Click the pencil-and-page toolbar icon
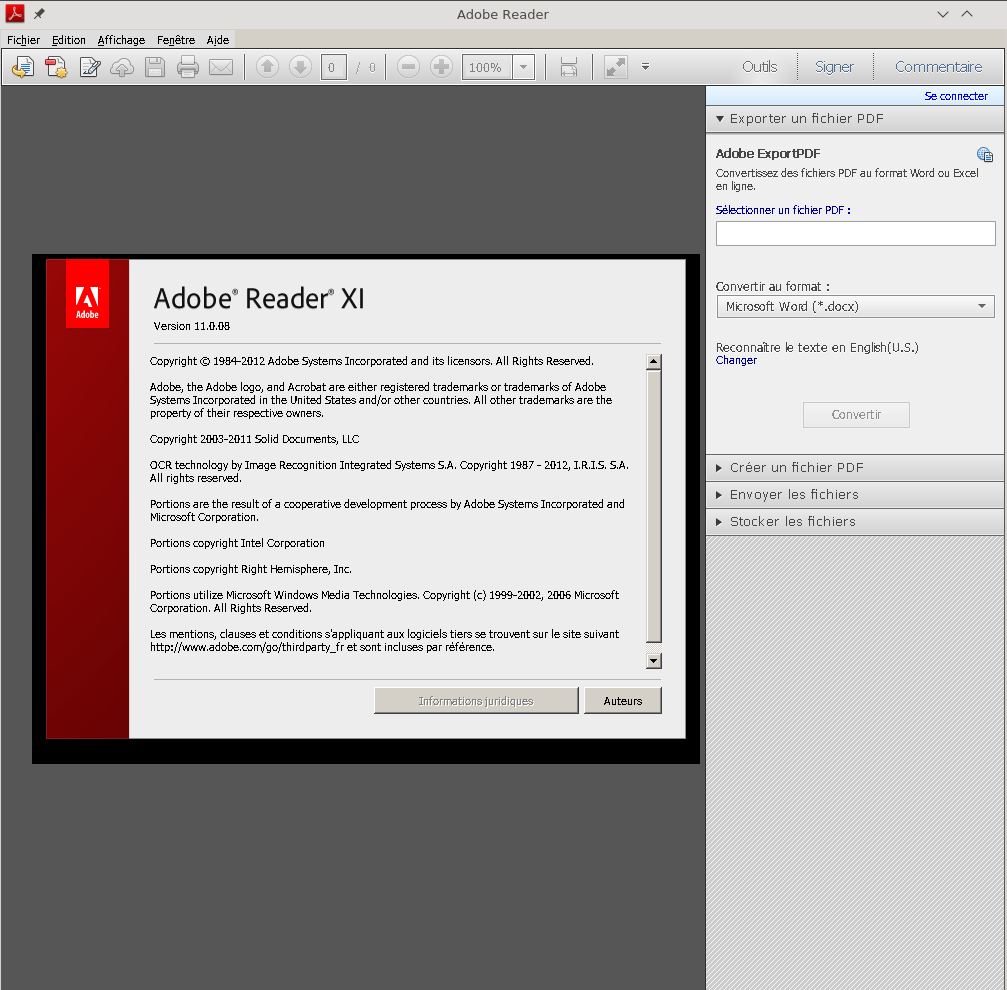Image resolution: width=1007 pixels, height=990 pixels. [90, 67]
